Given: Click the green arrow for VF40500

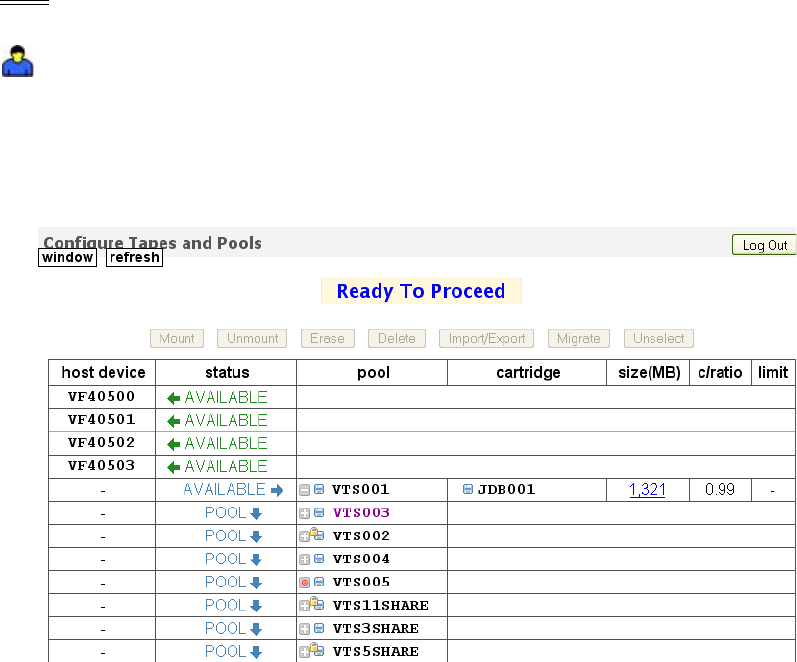Looking at the screenshot, I should pyautogui.click(x=174, y=398).
